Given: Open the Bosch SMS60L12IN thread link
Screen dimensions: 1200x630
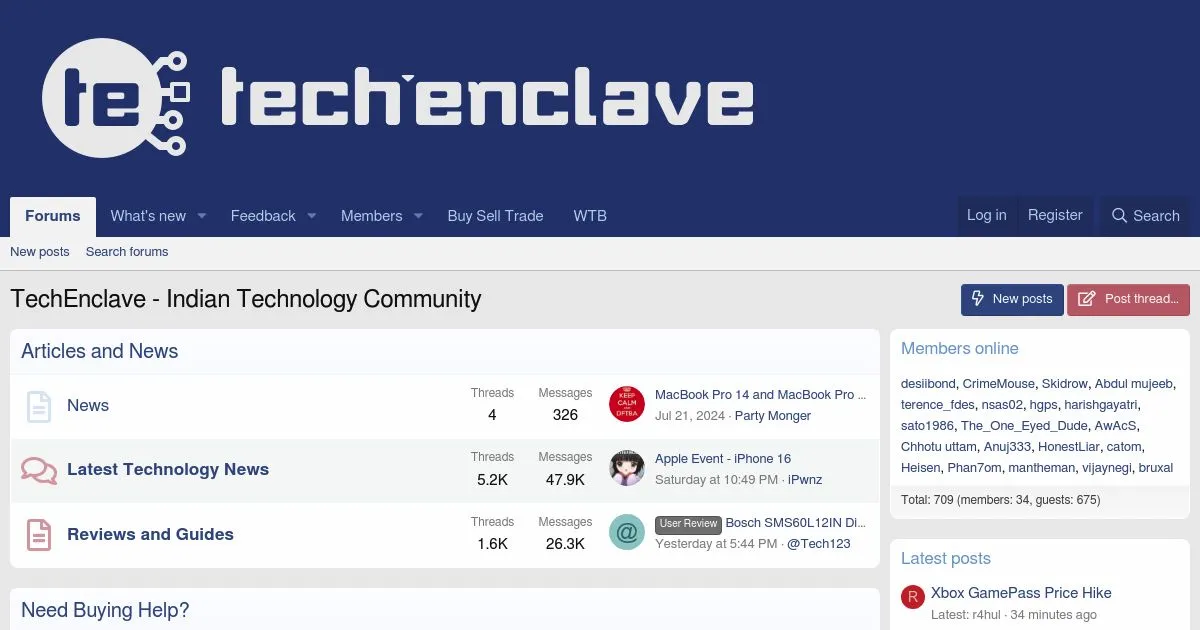Looking at the screenshot, I should 796,523.
